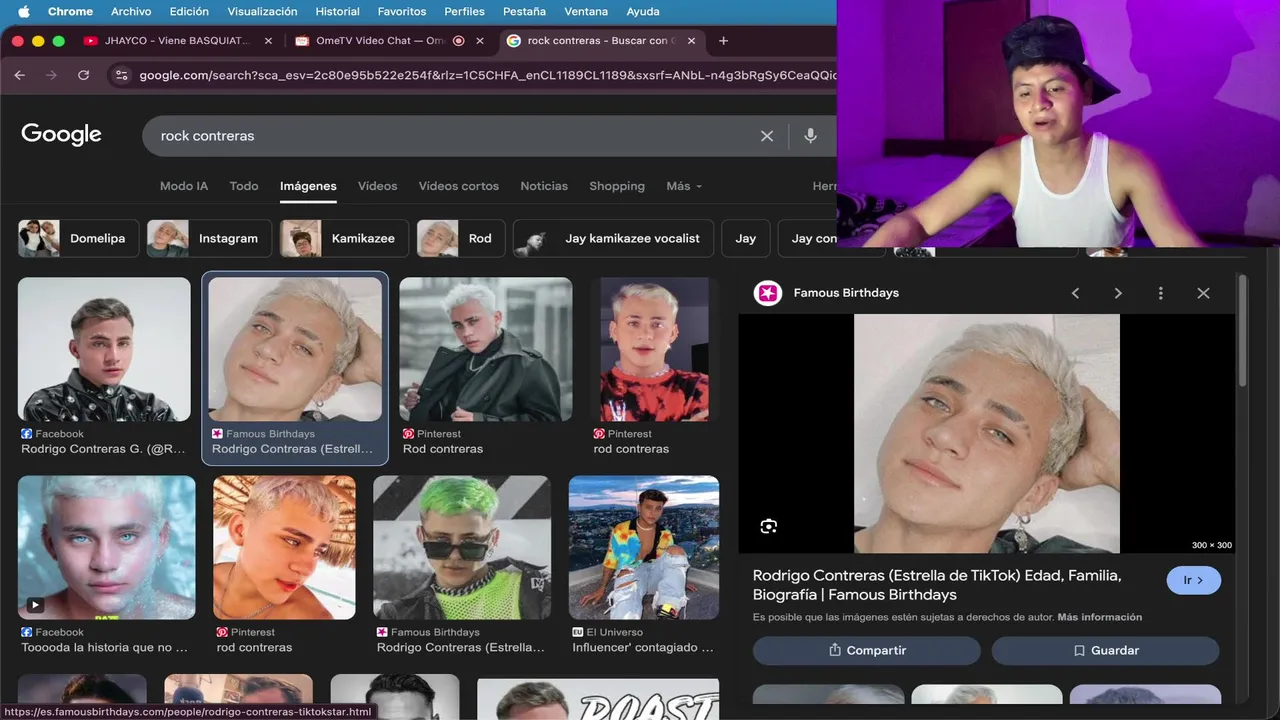Screen dimensions: 1280x720
Task: Open the Favoritos menu
Action: [x=402, y=12]
